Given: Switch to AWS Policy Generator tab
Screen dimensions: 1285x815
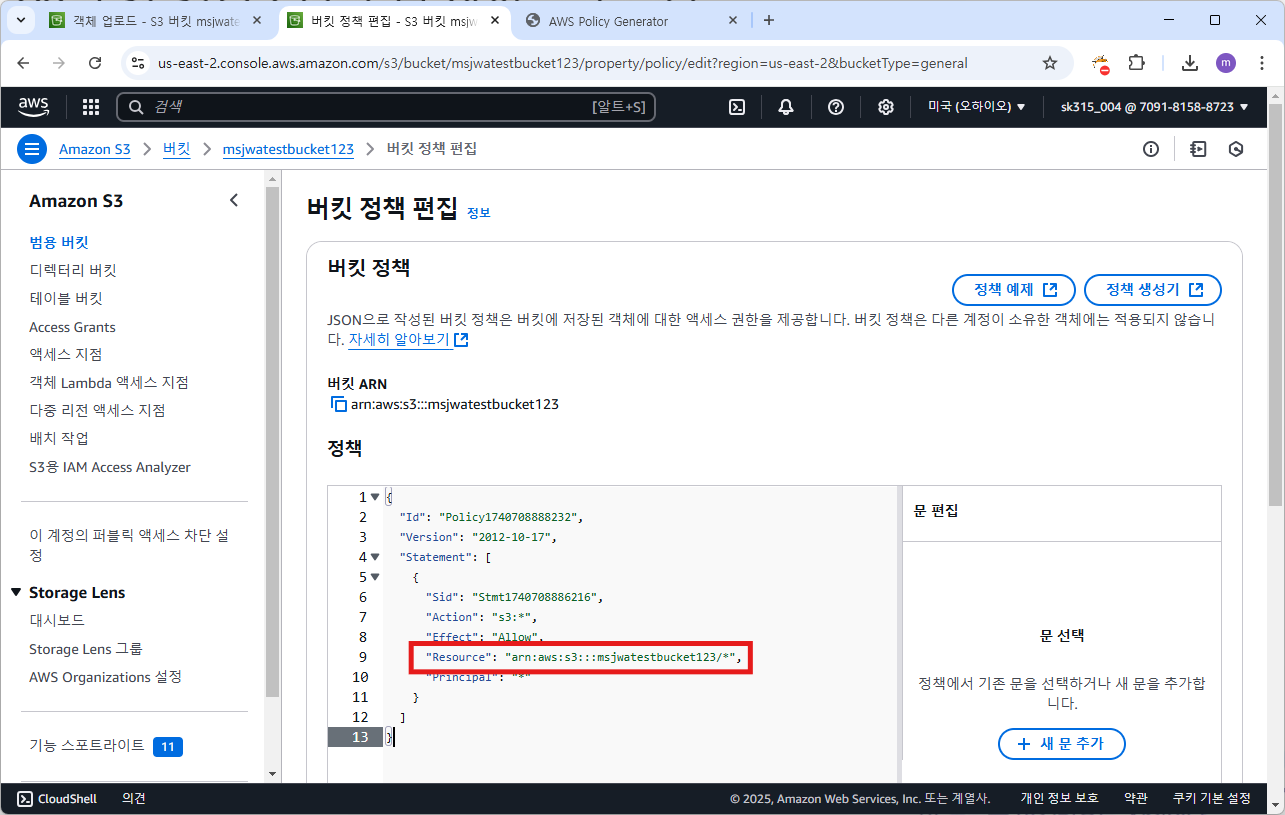Looking at the screenshot, I should coord(632,21).
